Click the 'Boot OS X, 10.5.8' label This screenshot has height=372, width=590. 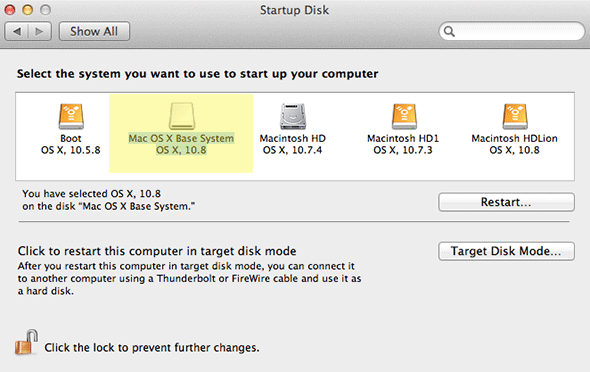[x=71, y=144]
